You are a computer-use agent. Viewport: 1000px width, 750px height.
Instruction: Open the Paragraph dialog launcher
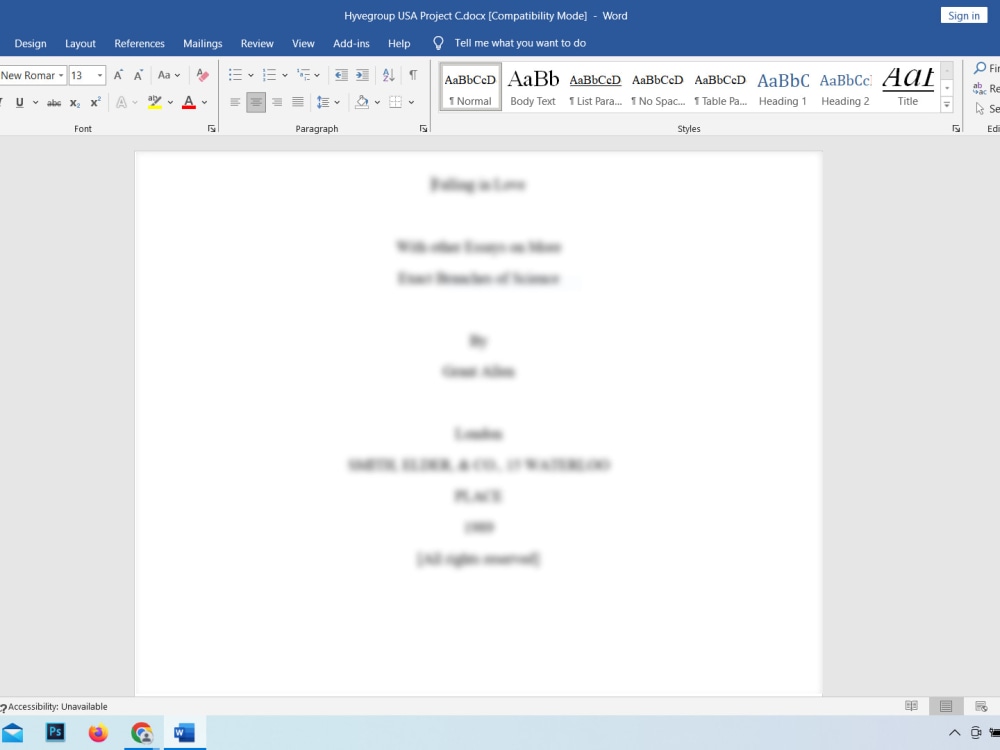tap(423, 129)
